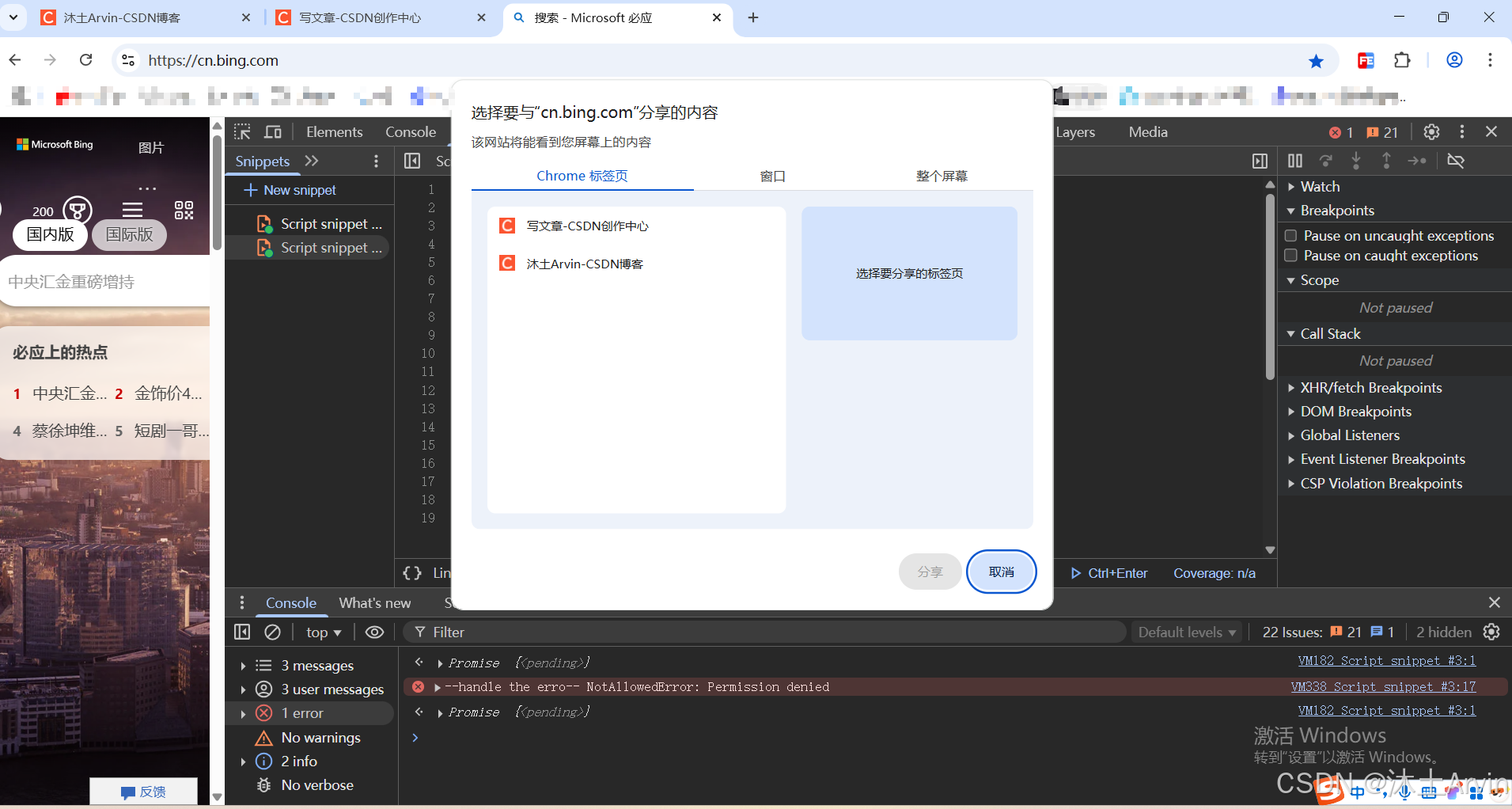
Task: Open DevTools settings gear icon
Action: point(1431,131)
